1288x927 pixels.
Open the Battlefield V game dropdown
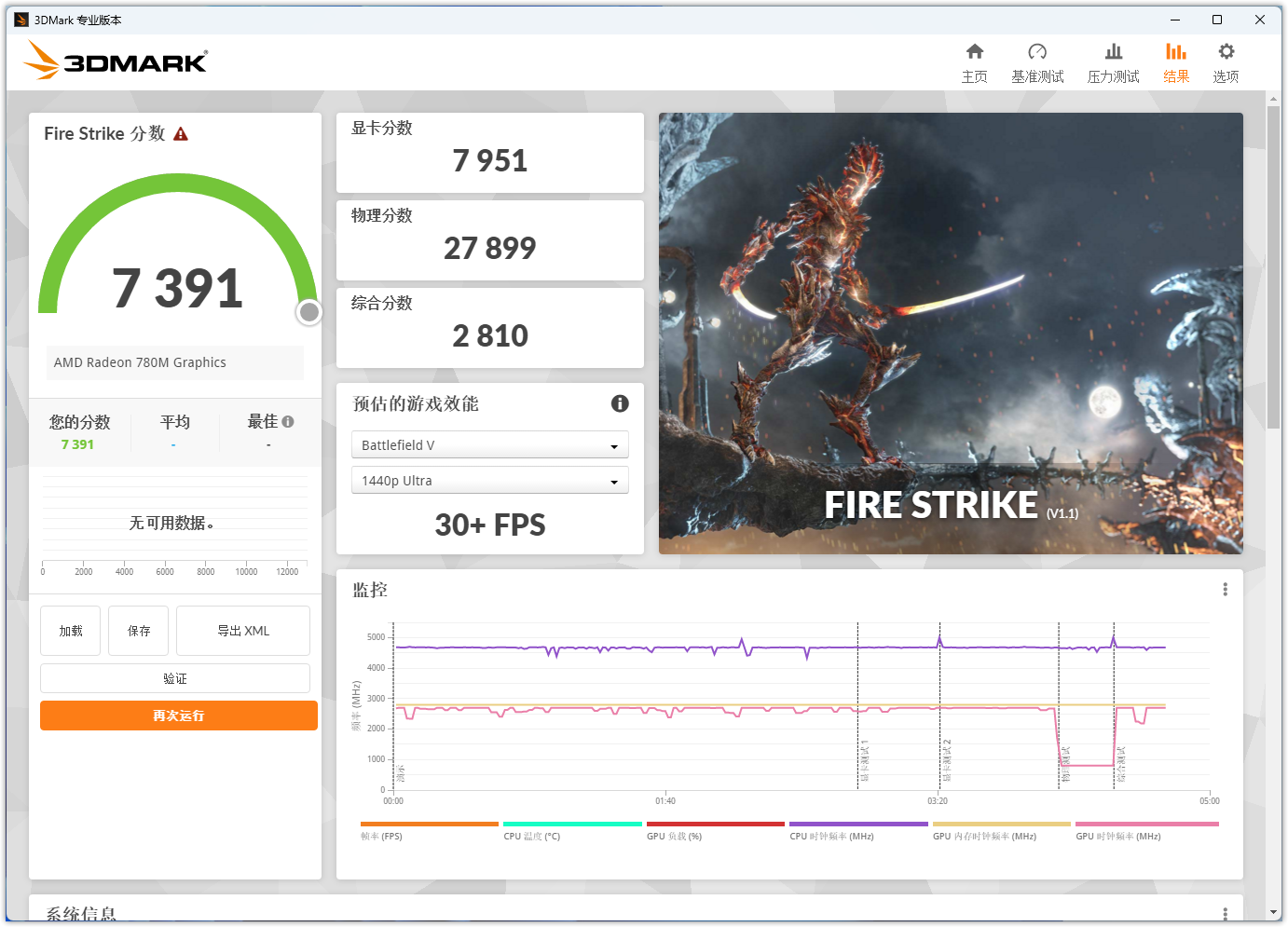[490, 445]
